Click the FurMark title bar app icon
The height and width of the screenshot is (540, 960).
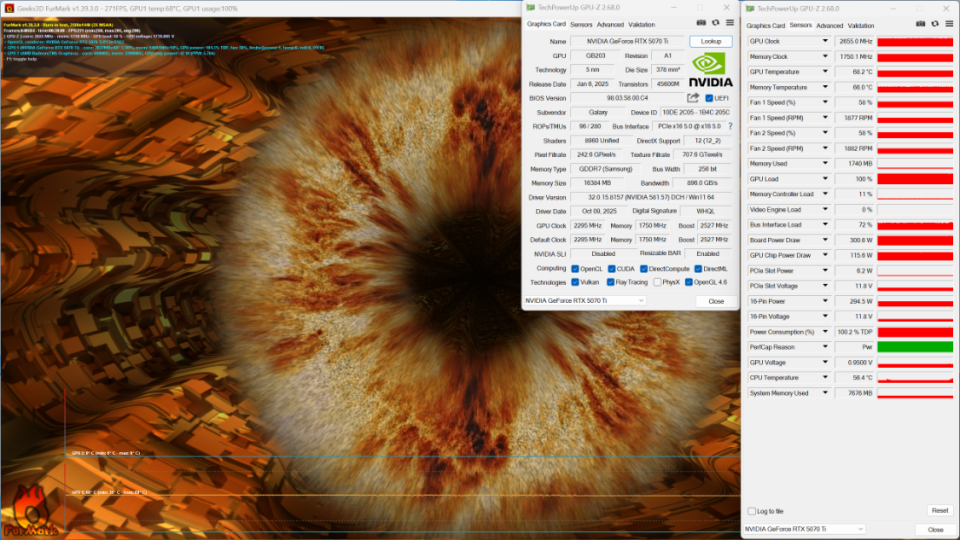(9, 9)
